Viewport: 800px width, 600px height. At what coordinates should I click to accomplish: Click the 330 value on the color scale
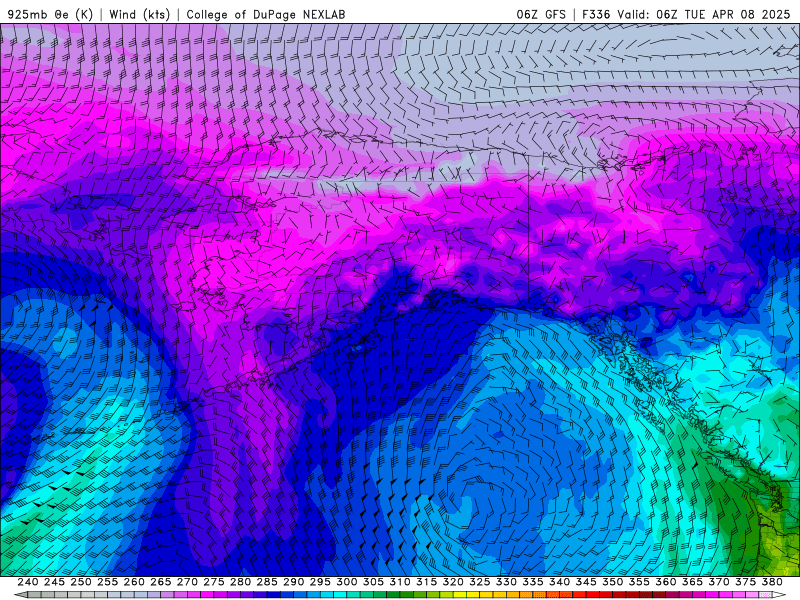coord(506,582)
